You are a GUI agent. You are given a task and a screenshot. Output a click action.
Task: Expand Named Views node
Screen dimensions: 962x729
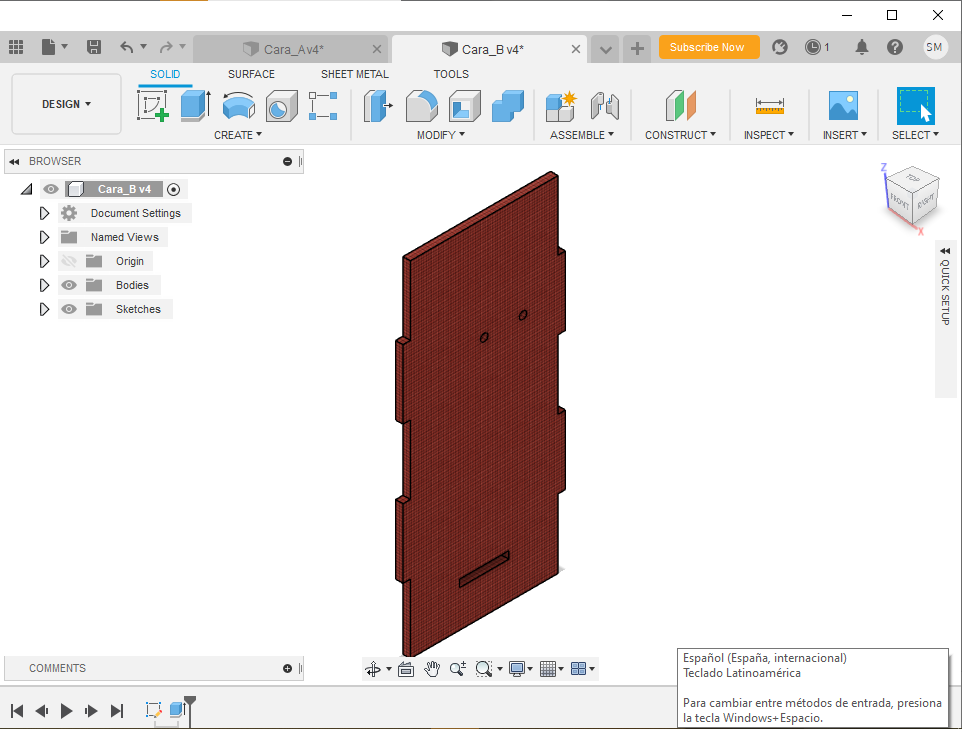[x=44, y=237]
